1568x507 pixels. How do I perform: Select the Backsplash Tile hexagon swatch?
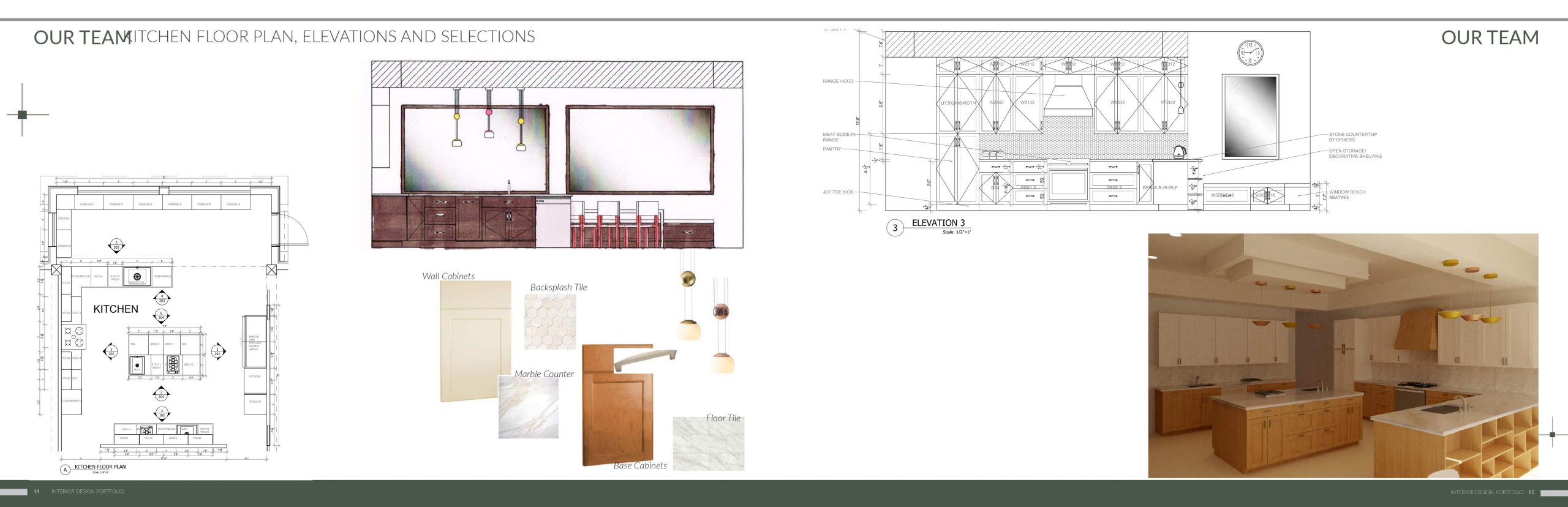click(x=550, y=321)
